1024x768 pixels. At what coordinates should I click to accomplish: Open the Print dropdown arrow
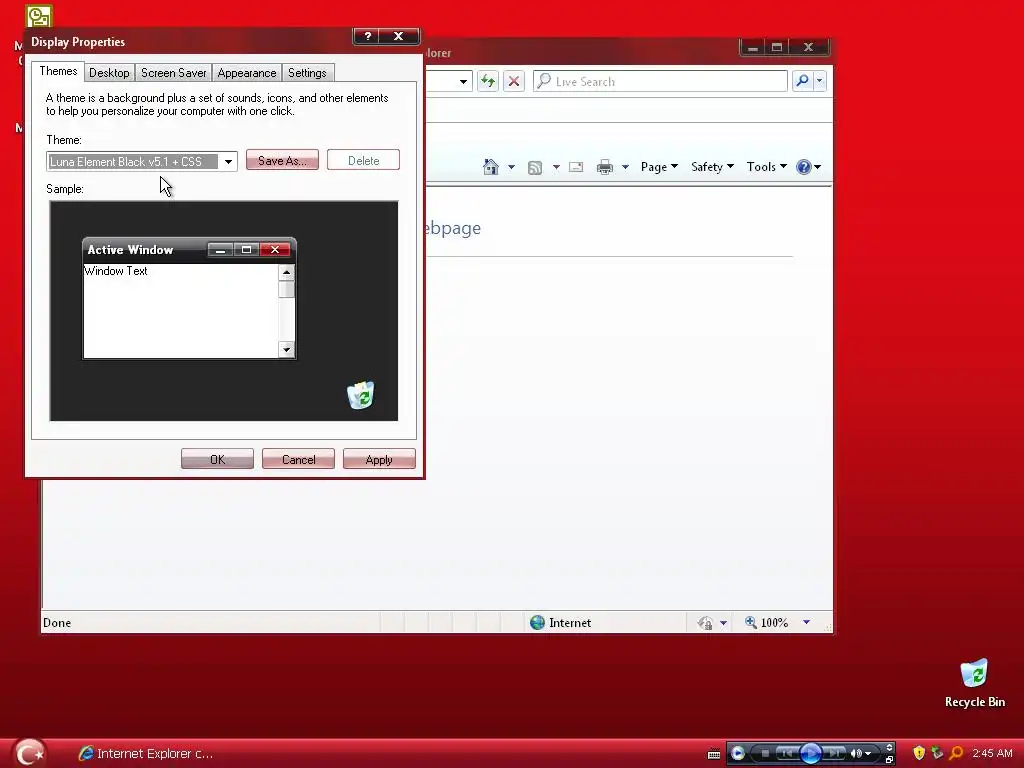coord(625,167)
